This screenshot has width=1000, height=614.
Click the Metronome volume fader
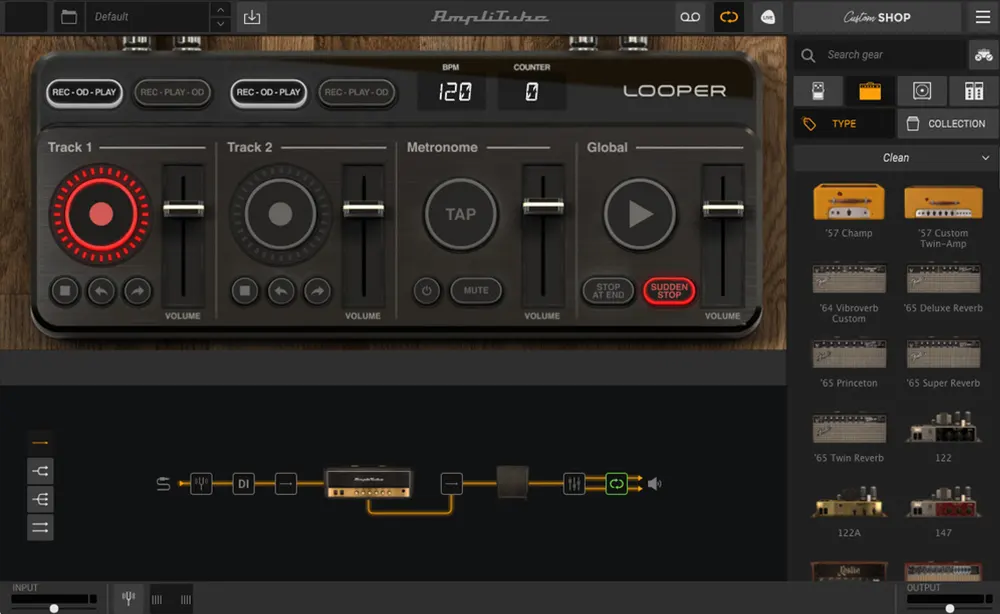click(x=543, y=206)
